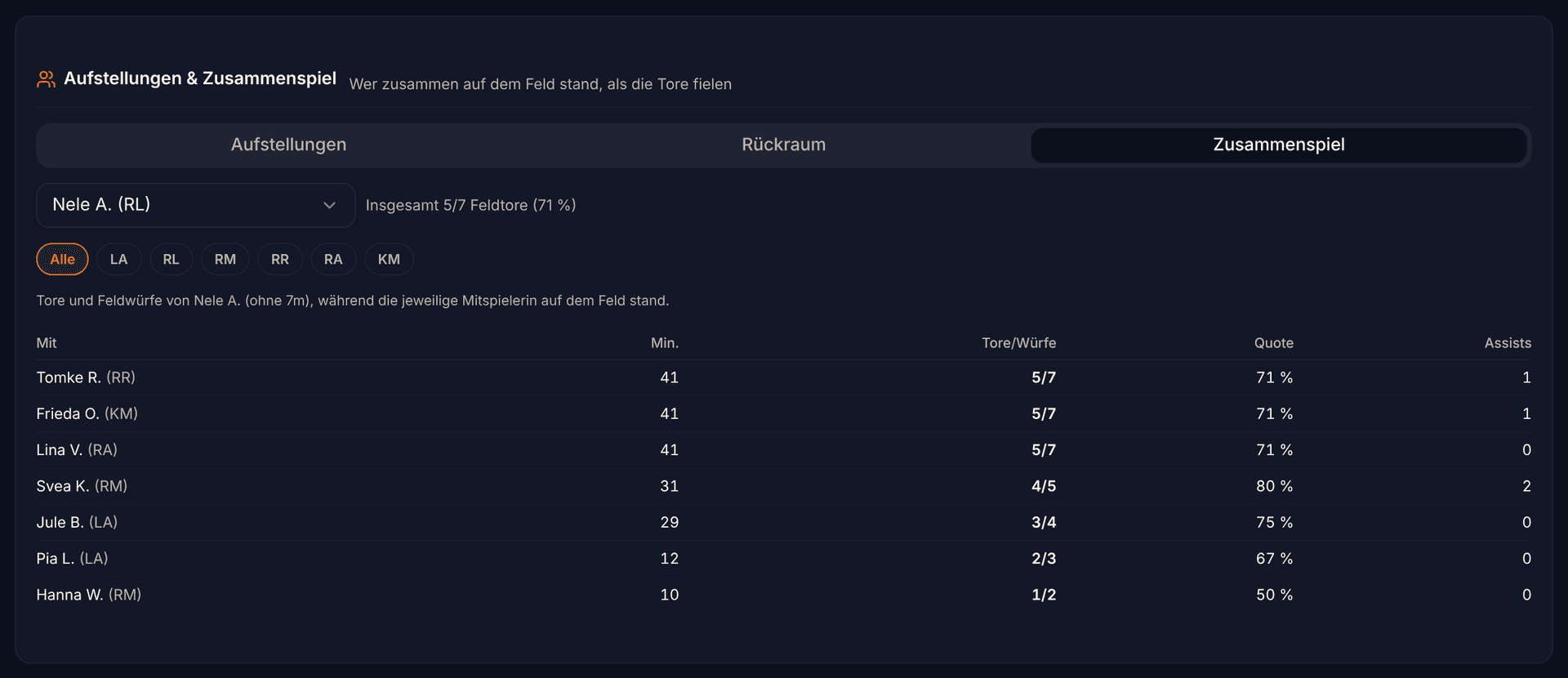Screen dimensions: 1568x678
Task: Click the Tore/Würfe column header
Action: tap(1018, 343)
